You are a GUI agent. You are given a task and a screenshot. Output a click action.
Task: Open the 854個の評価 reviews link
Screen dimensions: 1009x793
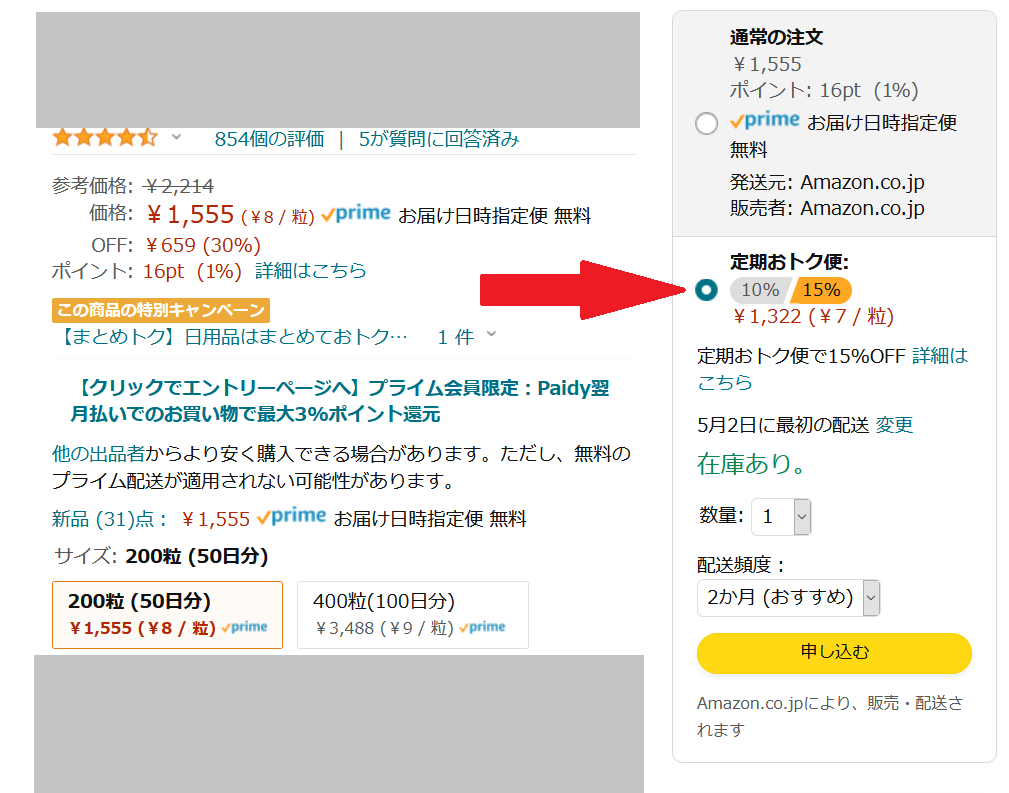[269, 138]
